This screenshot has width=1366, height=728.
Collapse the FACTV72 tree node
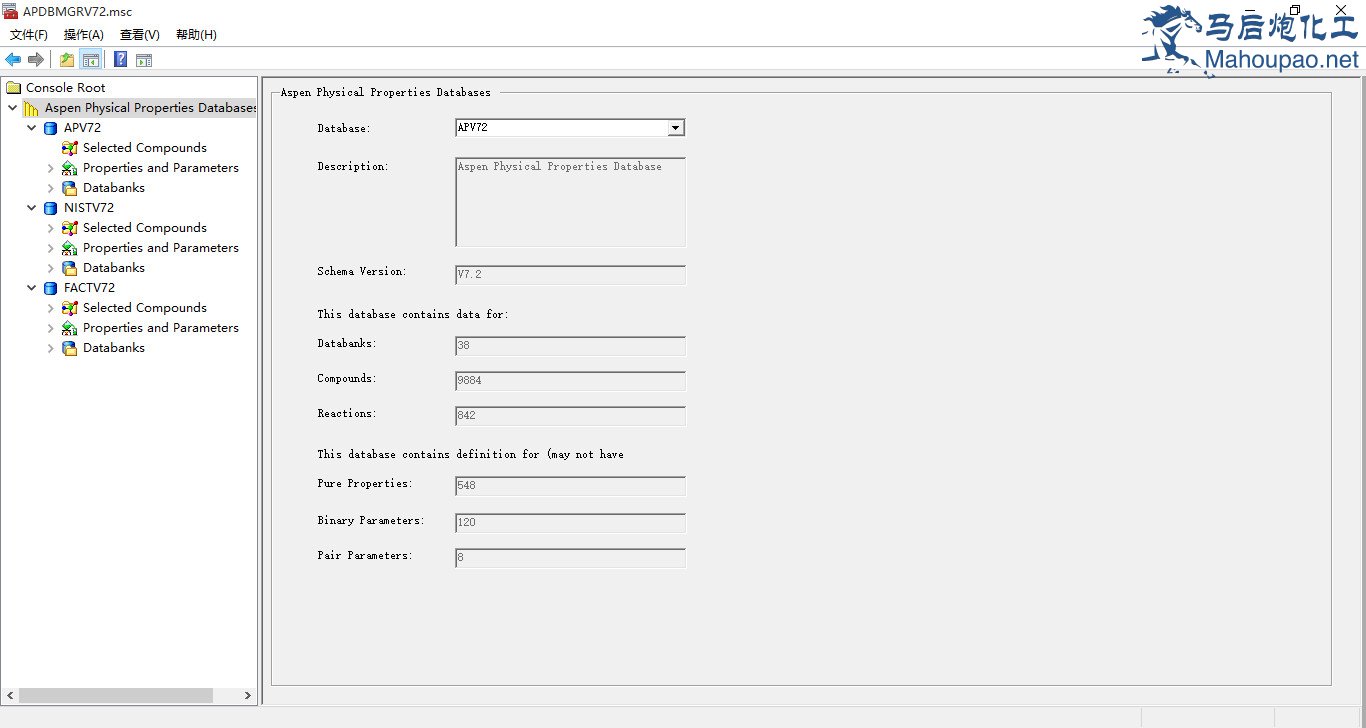(31, 288)
